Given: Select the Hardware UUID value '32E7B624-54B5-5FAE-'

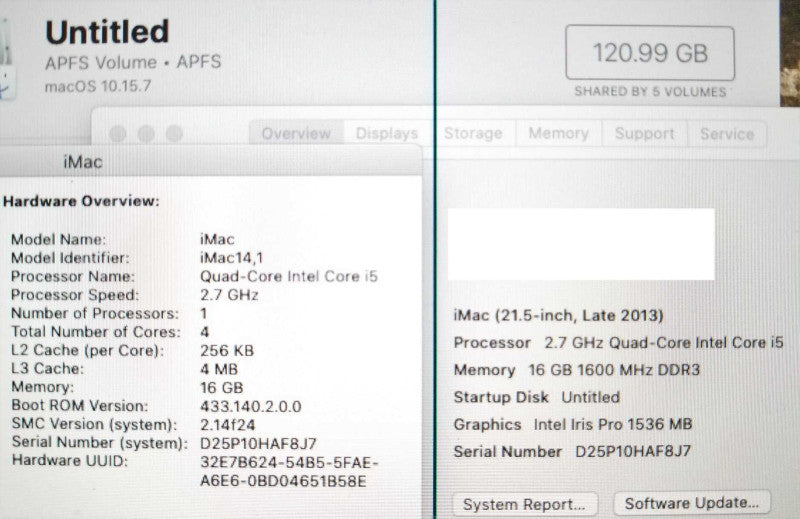Looking at the screenshot, I should [x=289, y=462].
